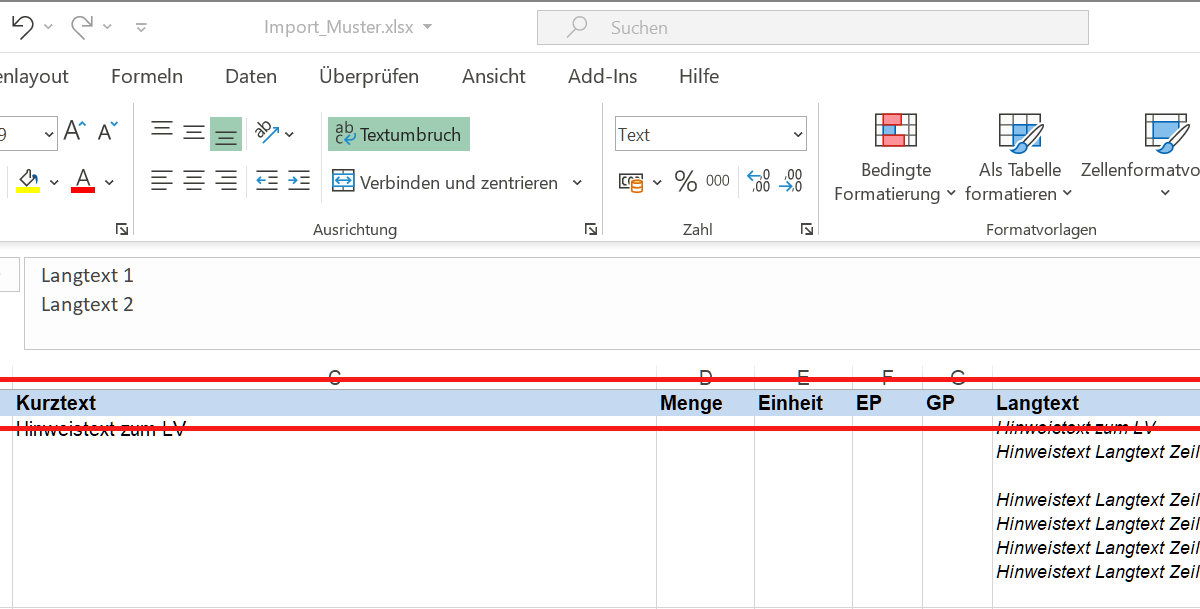
Task: Open Bedingte Formatierung menu
Action: [x=896, y=157]
